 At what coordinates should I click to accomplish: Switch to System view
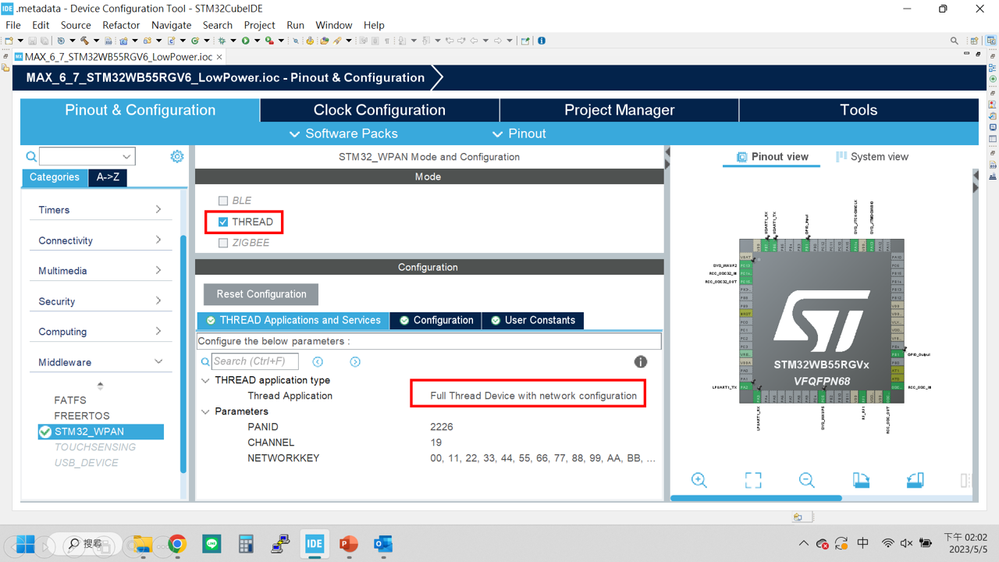click(872, 157)
